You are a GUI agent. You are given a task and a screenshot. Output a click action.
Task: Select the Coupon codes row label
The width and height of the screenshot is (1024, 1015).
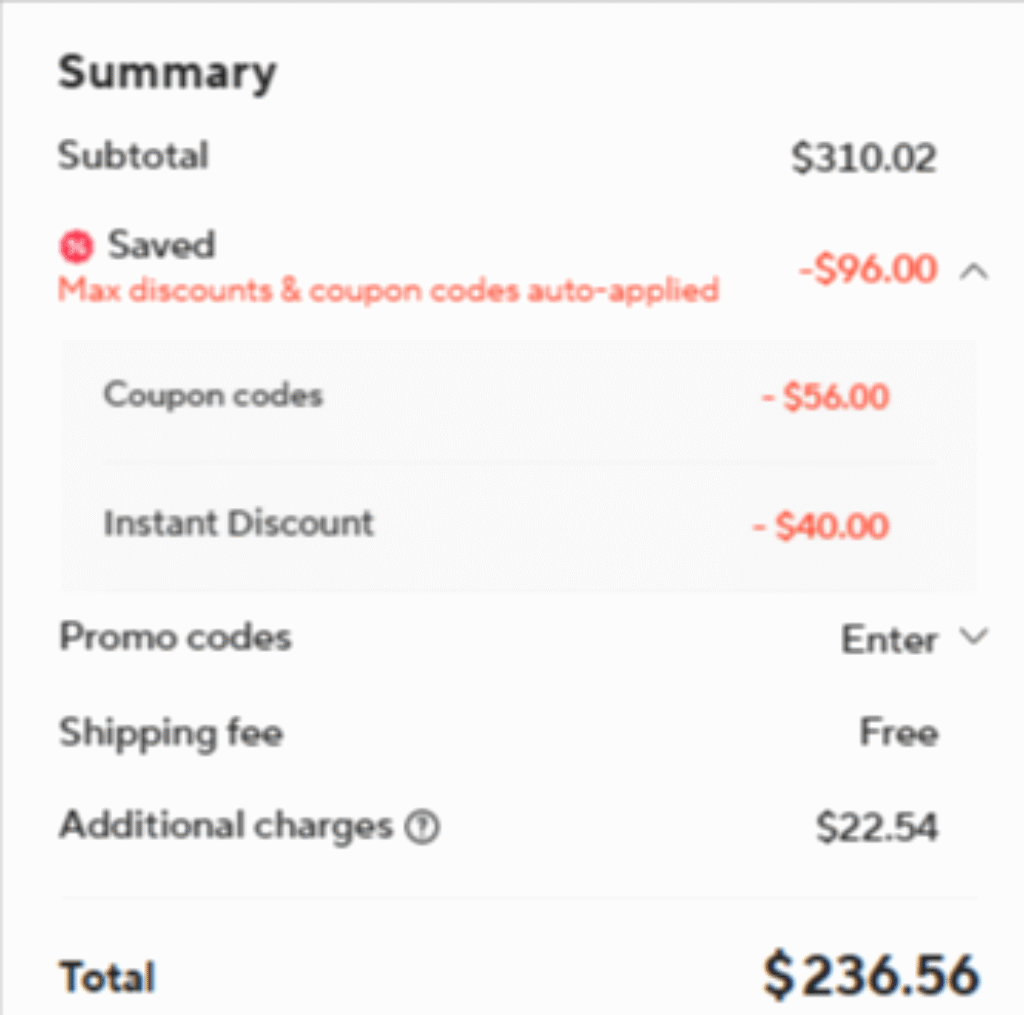(213, 395)
